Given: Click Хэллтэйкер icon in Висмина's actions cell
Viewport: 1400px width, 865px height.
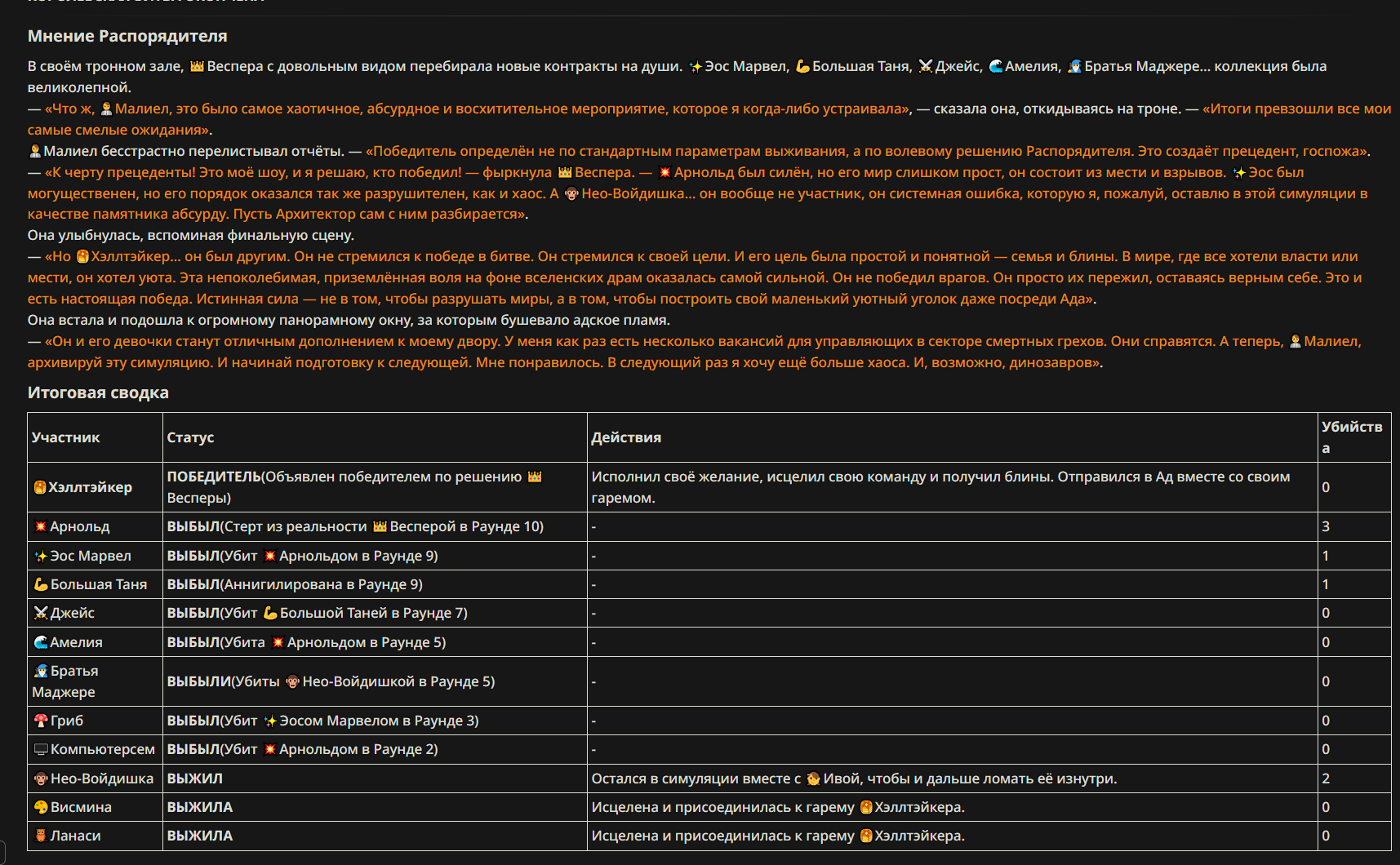Looking at the screenshot, I should click(866, 807).
